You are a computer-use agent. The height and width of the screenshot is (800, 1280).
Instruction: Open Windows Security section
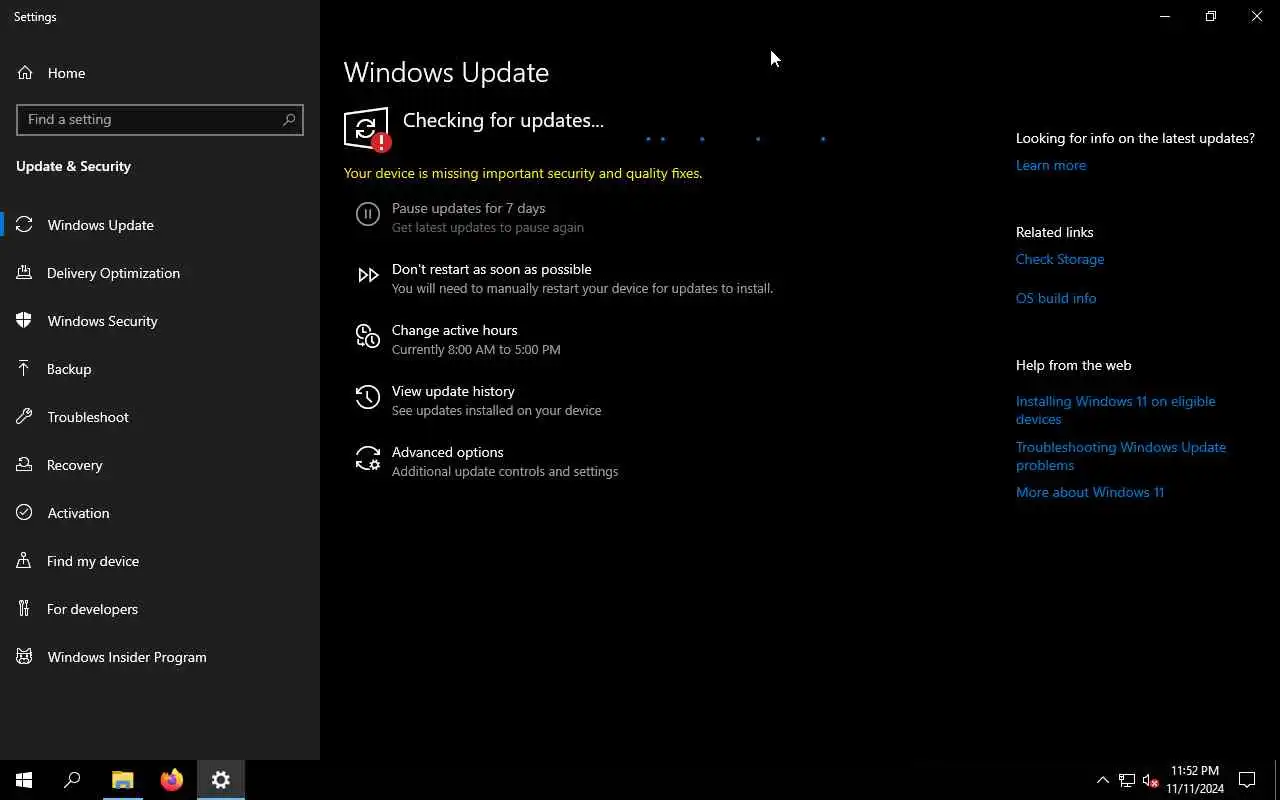point(160,321)
